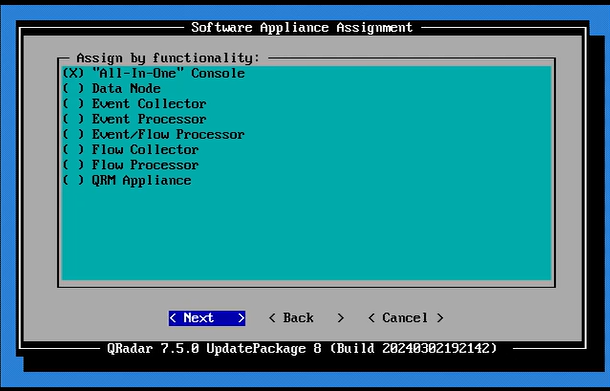Select the Flow Processor option
Image resolution: width=610 pixels, height=391 pixels.
131,165
